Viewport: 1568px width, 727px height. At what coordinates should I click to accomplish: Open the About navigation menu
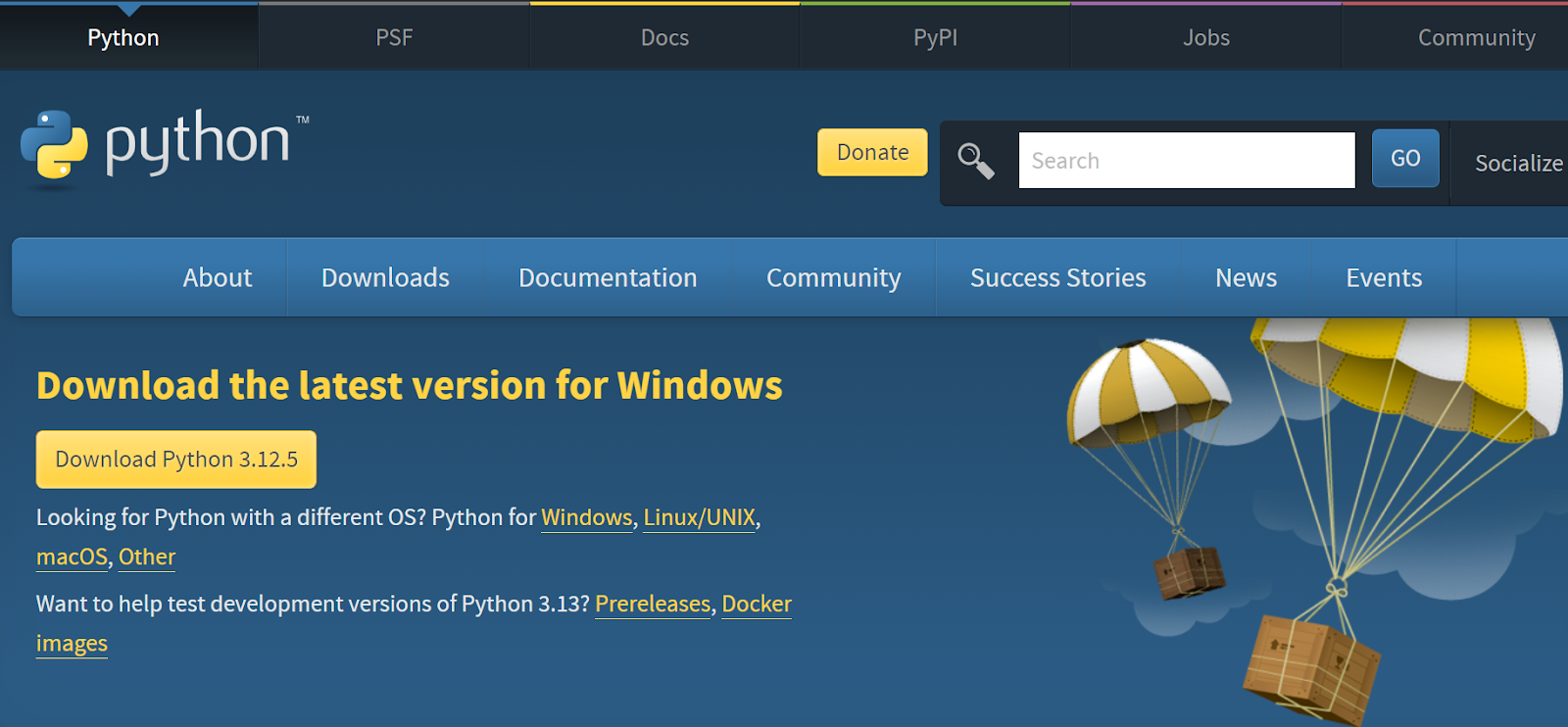pos(218,277)
